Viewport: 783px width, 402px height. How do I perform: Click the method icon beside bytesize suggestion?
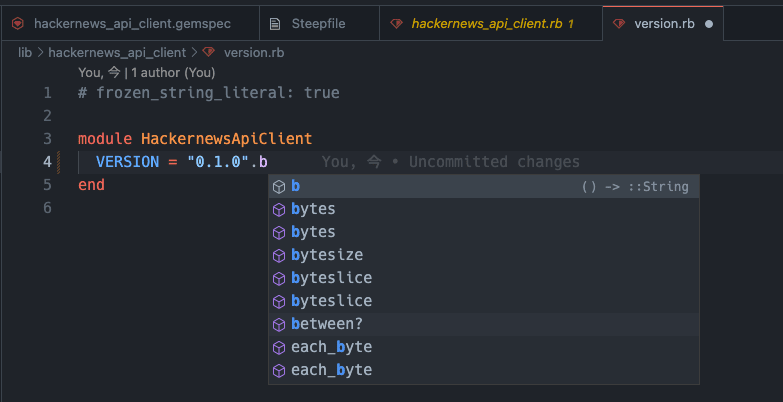click(280, 255)
